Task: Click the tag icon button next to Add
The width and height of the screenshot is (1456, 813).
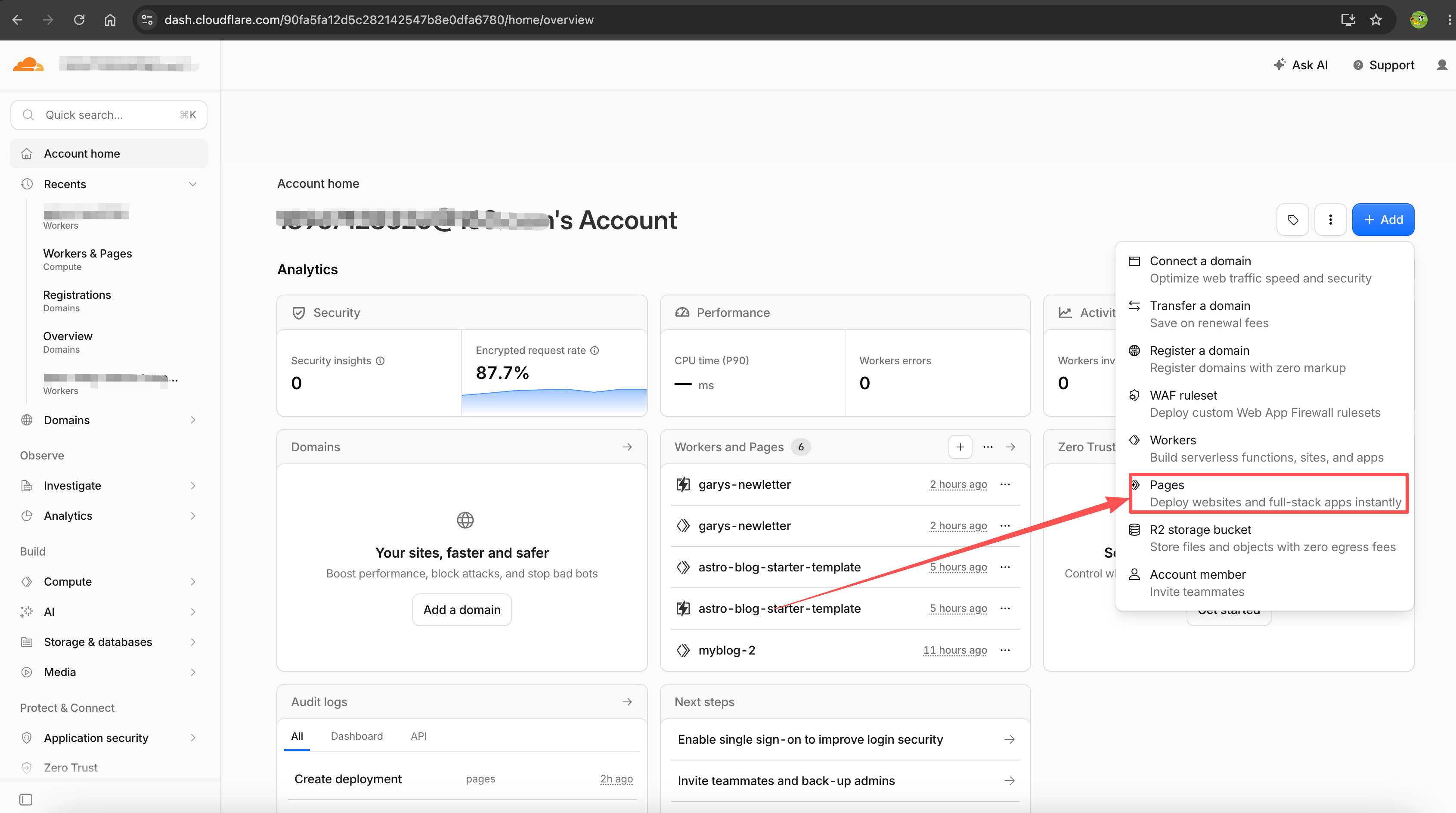Action: (x=1293, y=219)
